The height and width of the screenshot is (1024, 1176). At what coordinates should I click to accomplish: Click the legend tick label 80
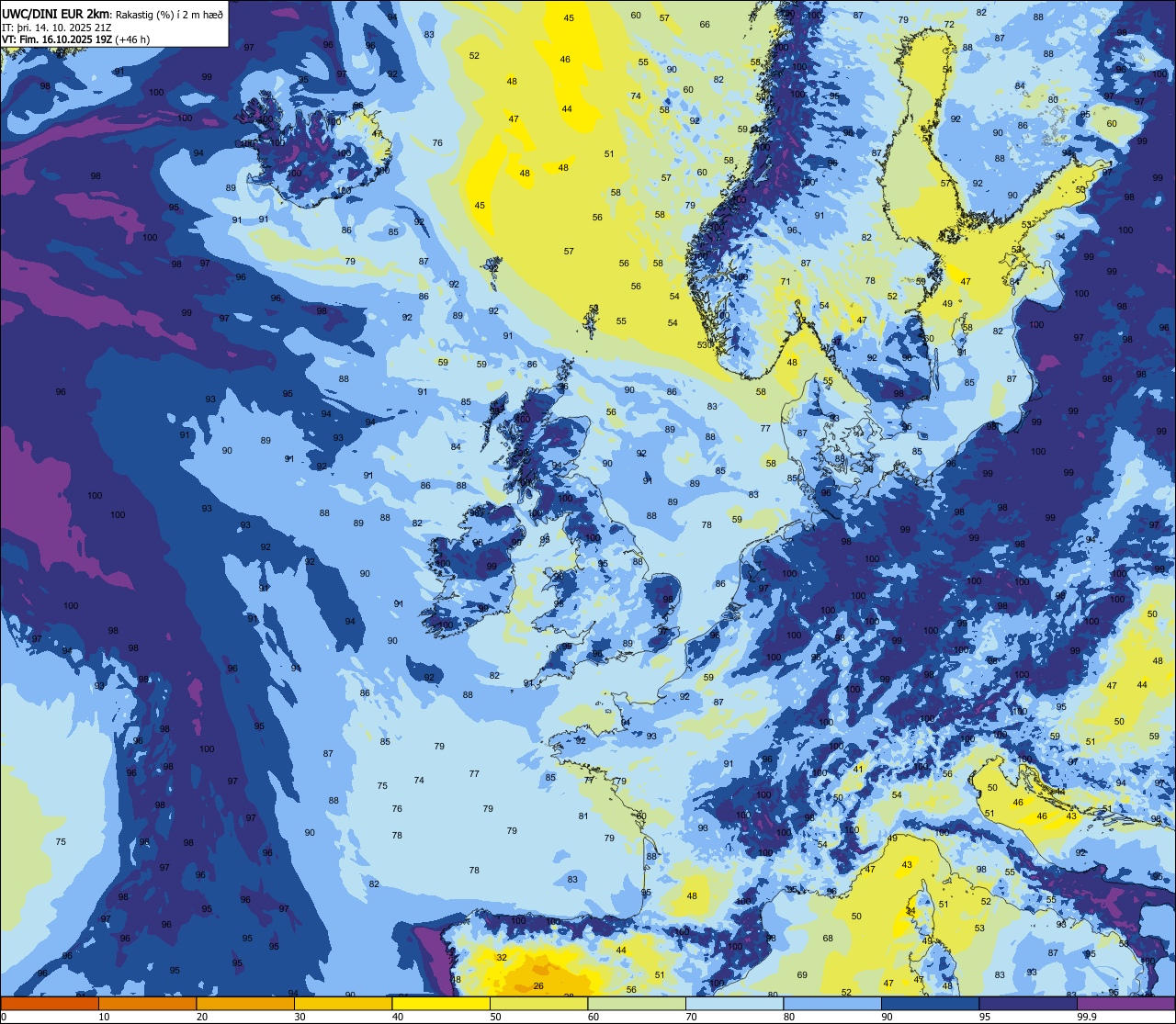coord(789,1017)
